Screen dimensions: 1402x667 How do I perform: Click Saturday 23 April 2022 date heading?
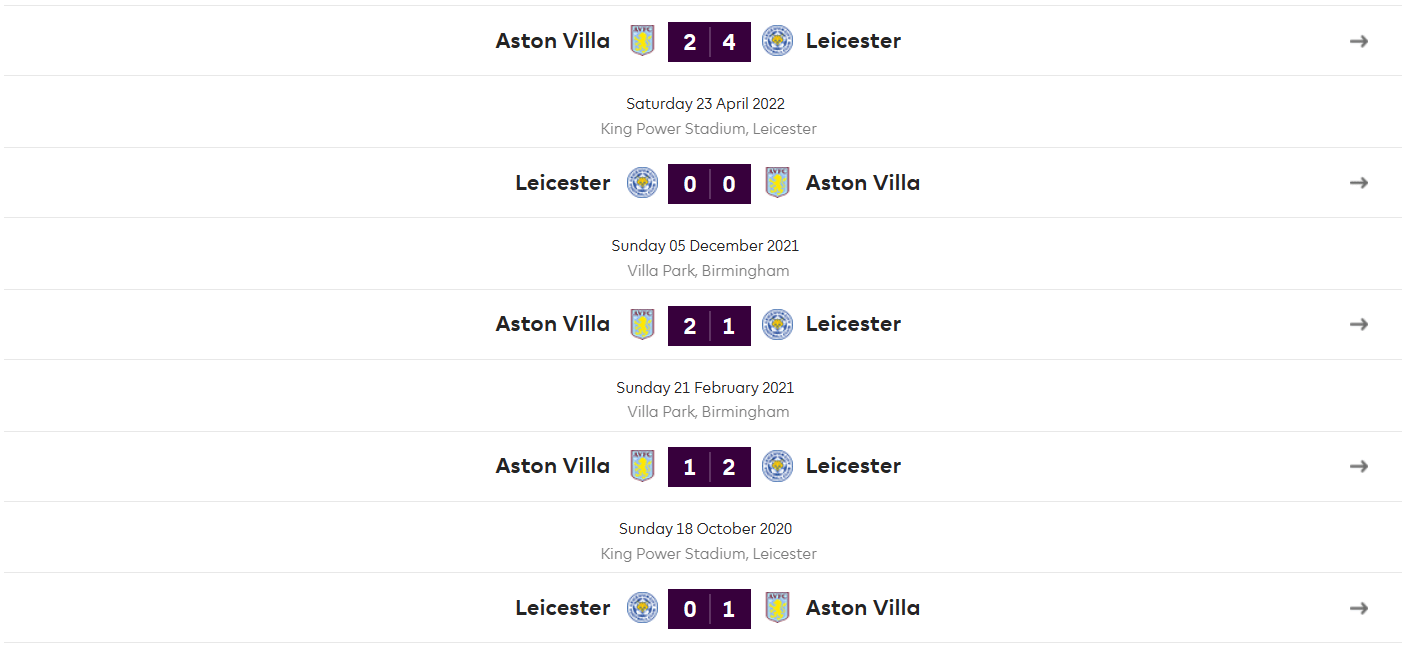coord(705,103)
